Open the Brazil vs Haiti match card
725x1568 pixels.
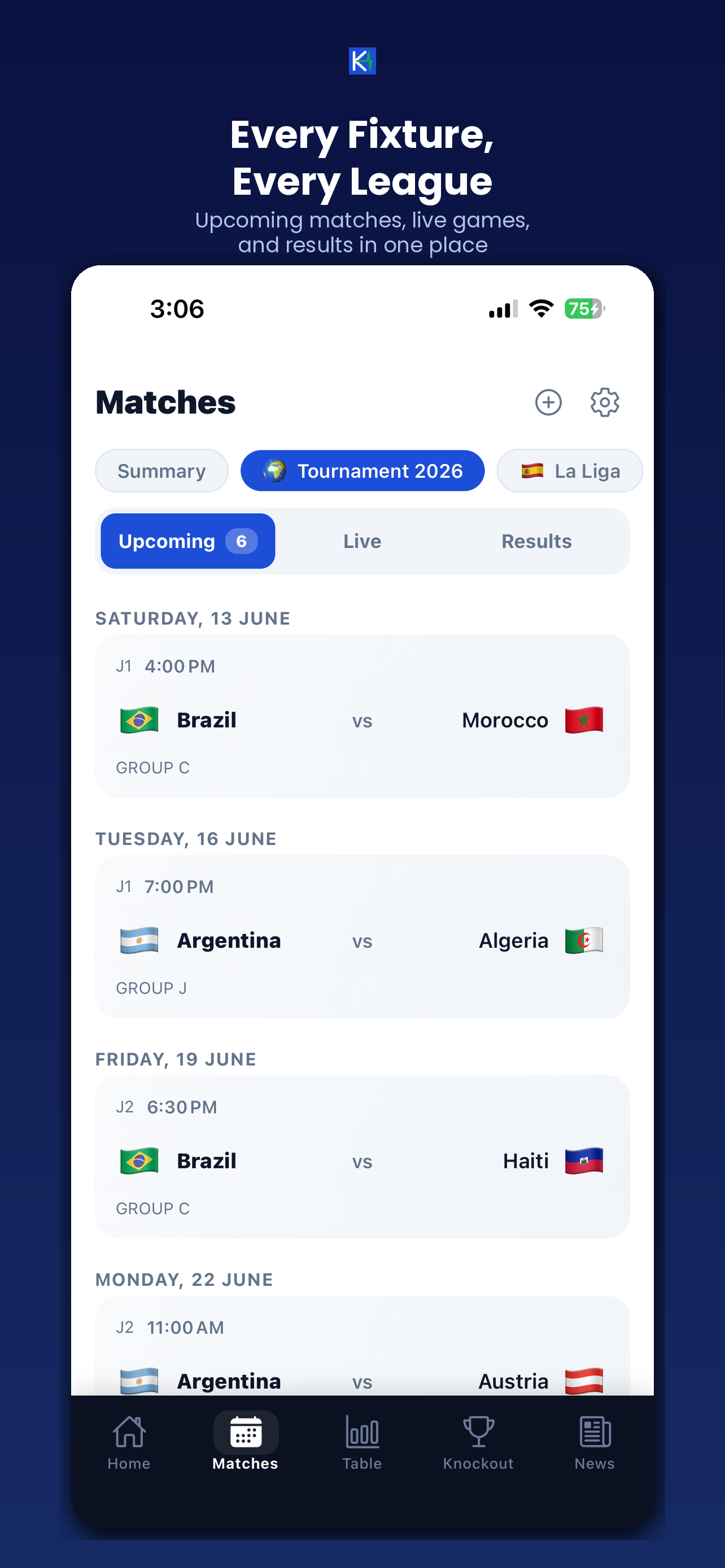point(362,1157)
